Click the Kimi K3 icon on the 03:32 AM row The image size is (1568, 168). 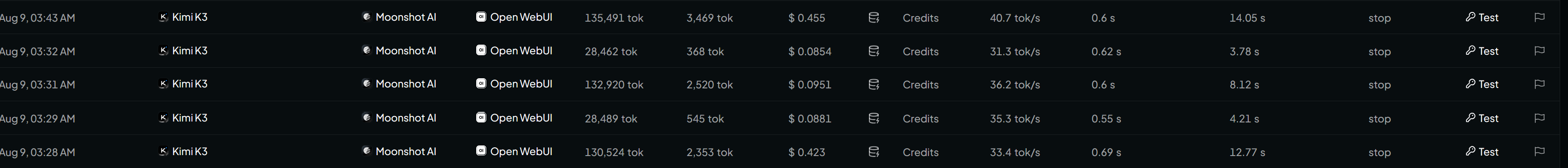click(x=163, y=51)
